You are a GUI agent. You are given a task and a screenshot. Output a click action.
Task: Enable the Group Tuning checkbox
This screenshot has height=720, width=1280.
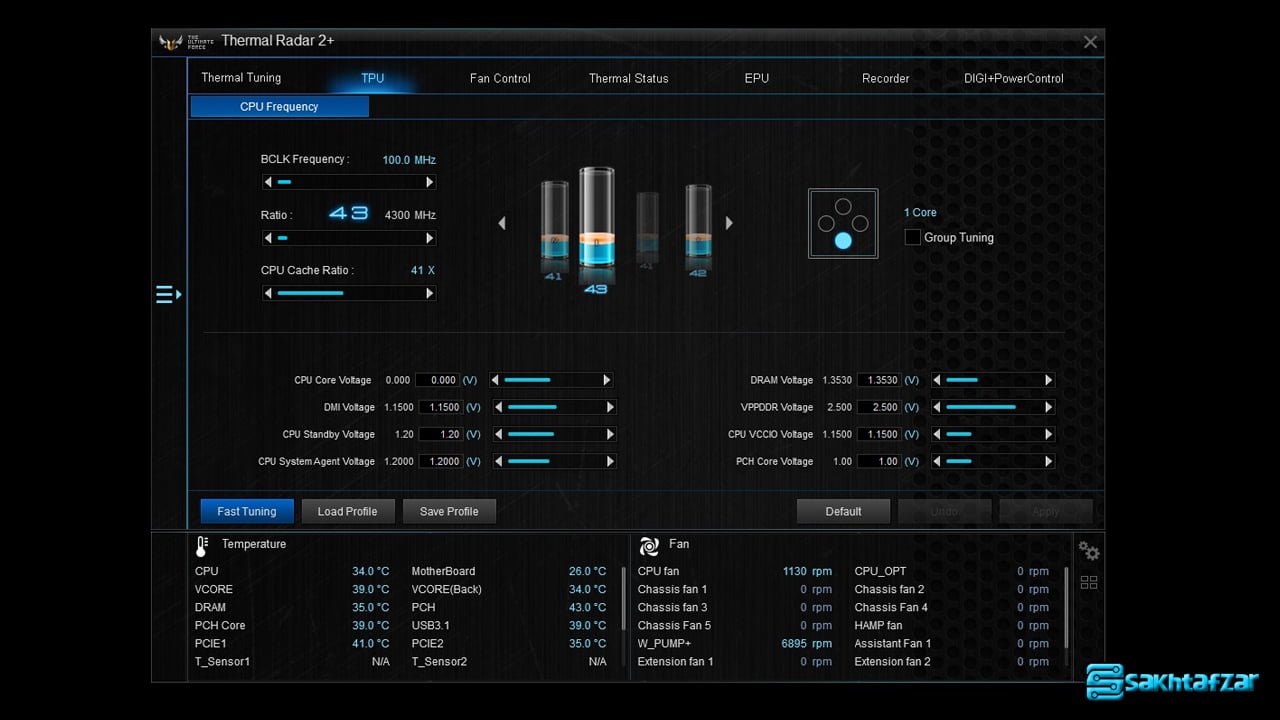point(912,238)
